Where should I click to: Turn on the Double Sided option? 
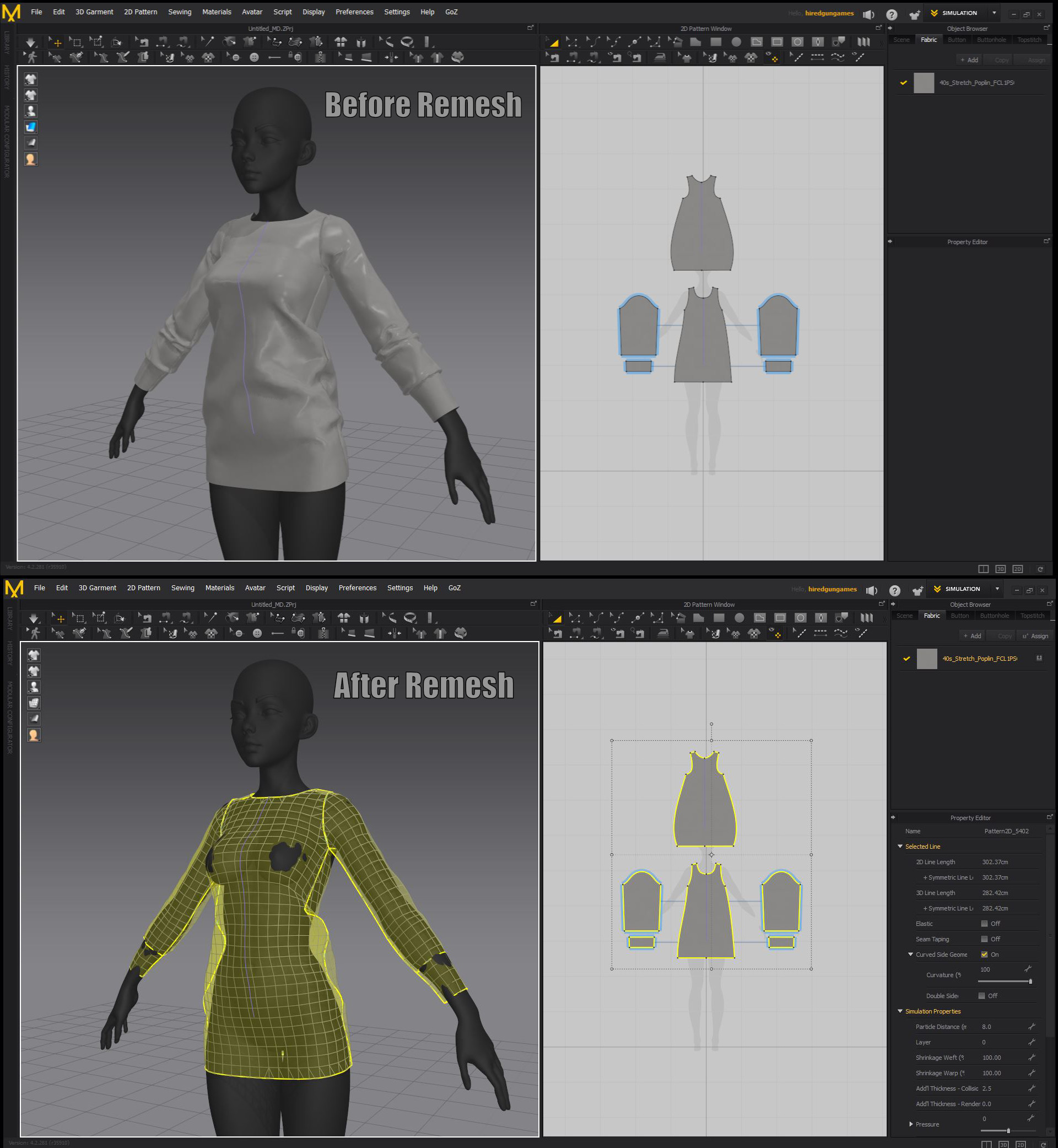[x=982, y=996]
